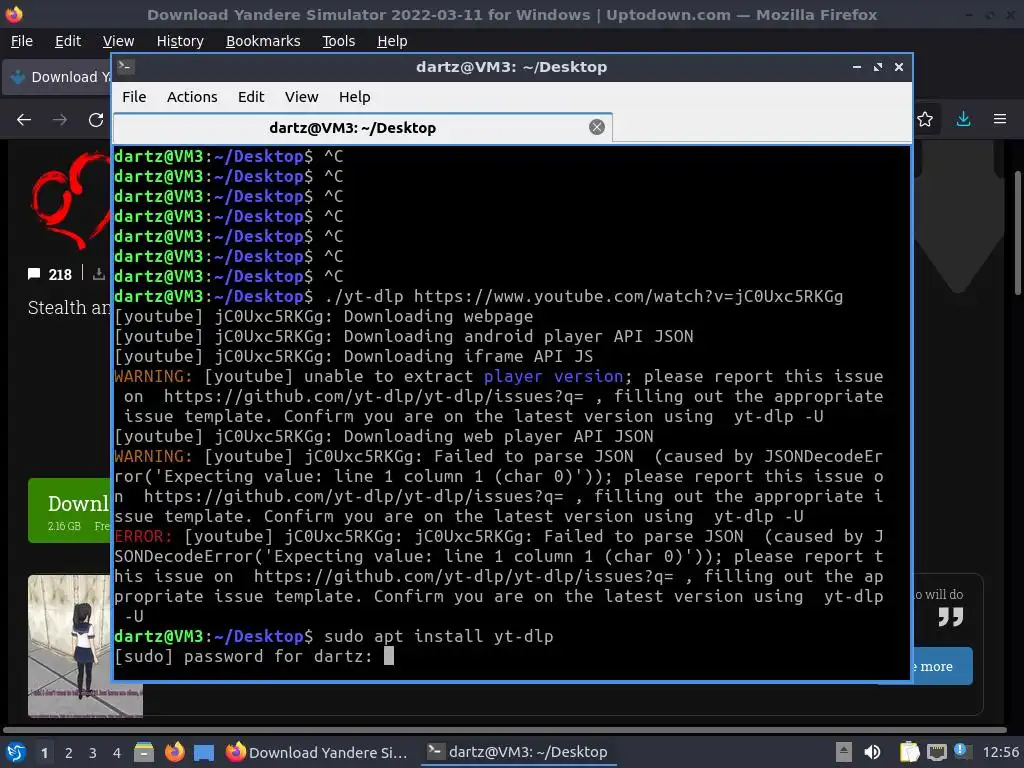Image resolution: width=1024 pixels, height=768 pixels.
Task: Bookmark this page with star icon
Action: [x=925, y=119]
